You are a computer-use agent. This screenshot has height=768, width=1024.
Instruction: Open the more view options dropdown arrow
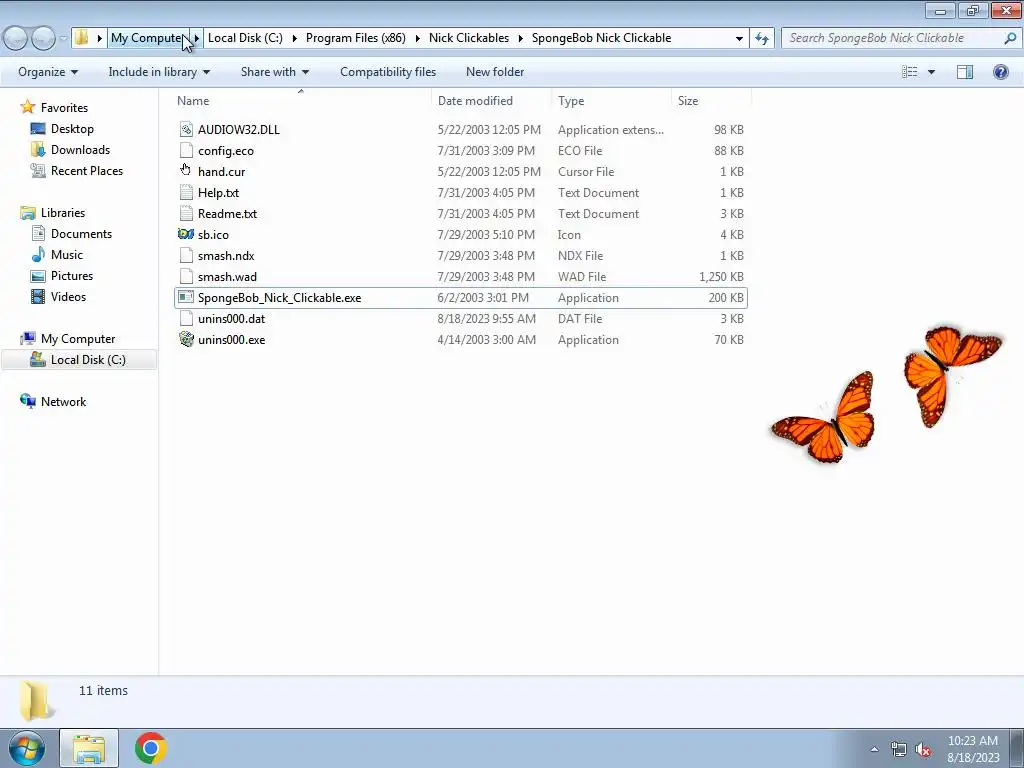[931, 72]
